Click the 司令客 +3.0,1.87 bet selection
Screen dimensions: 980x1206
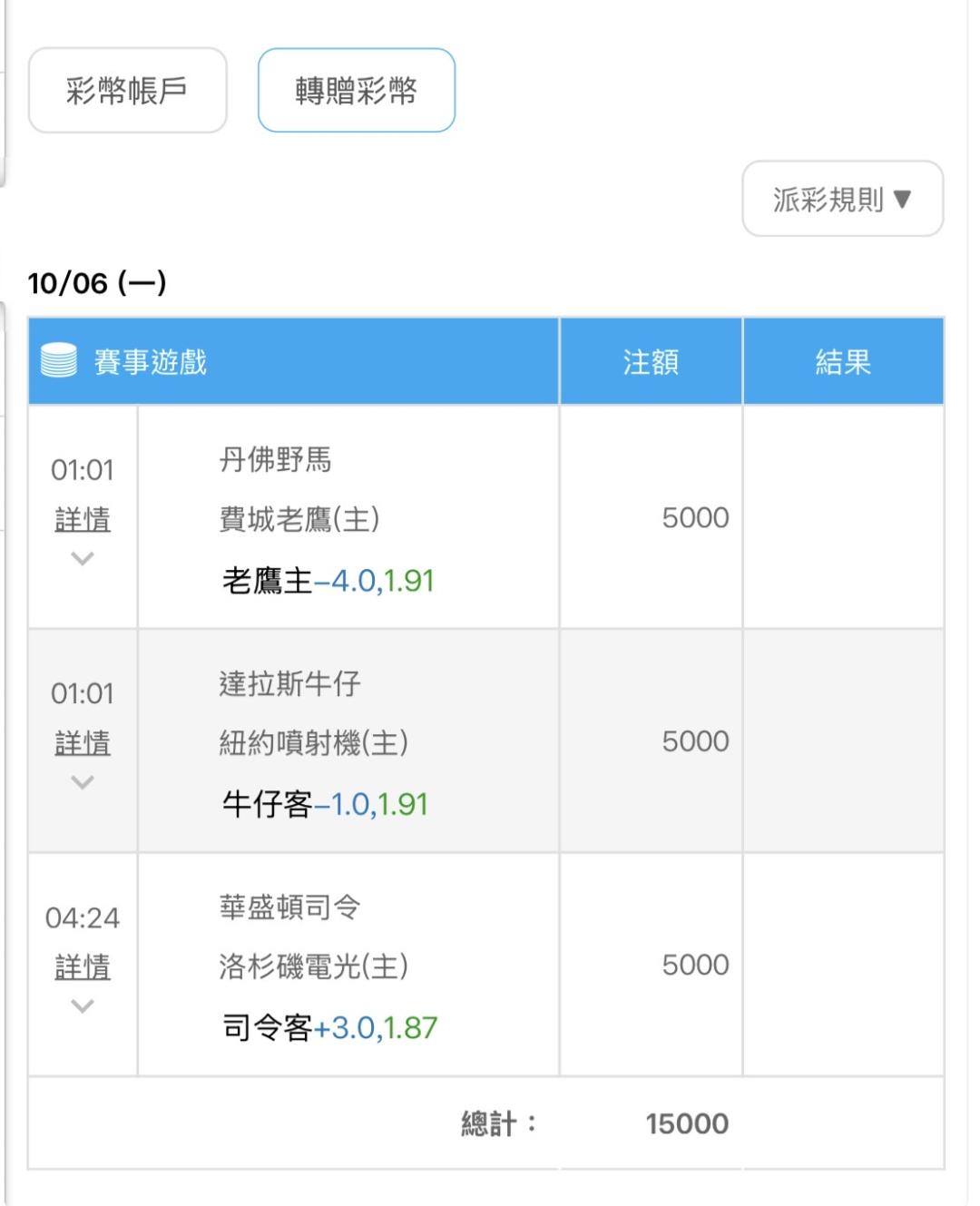(x=330, y=1028)
